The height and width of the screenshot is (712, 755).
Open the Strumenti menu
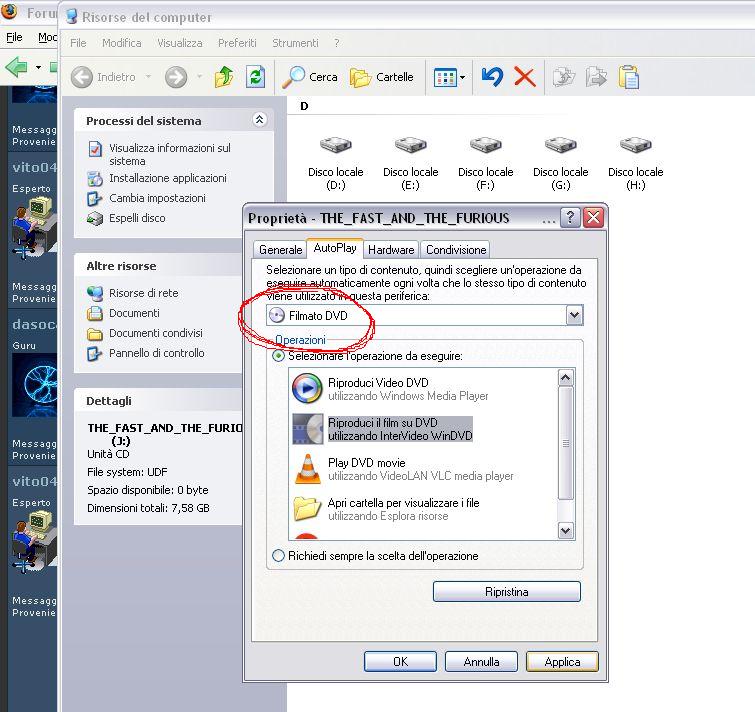[x=295, y=43]
